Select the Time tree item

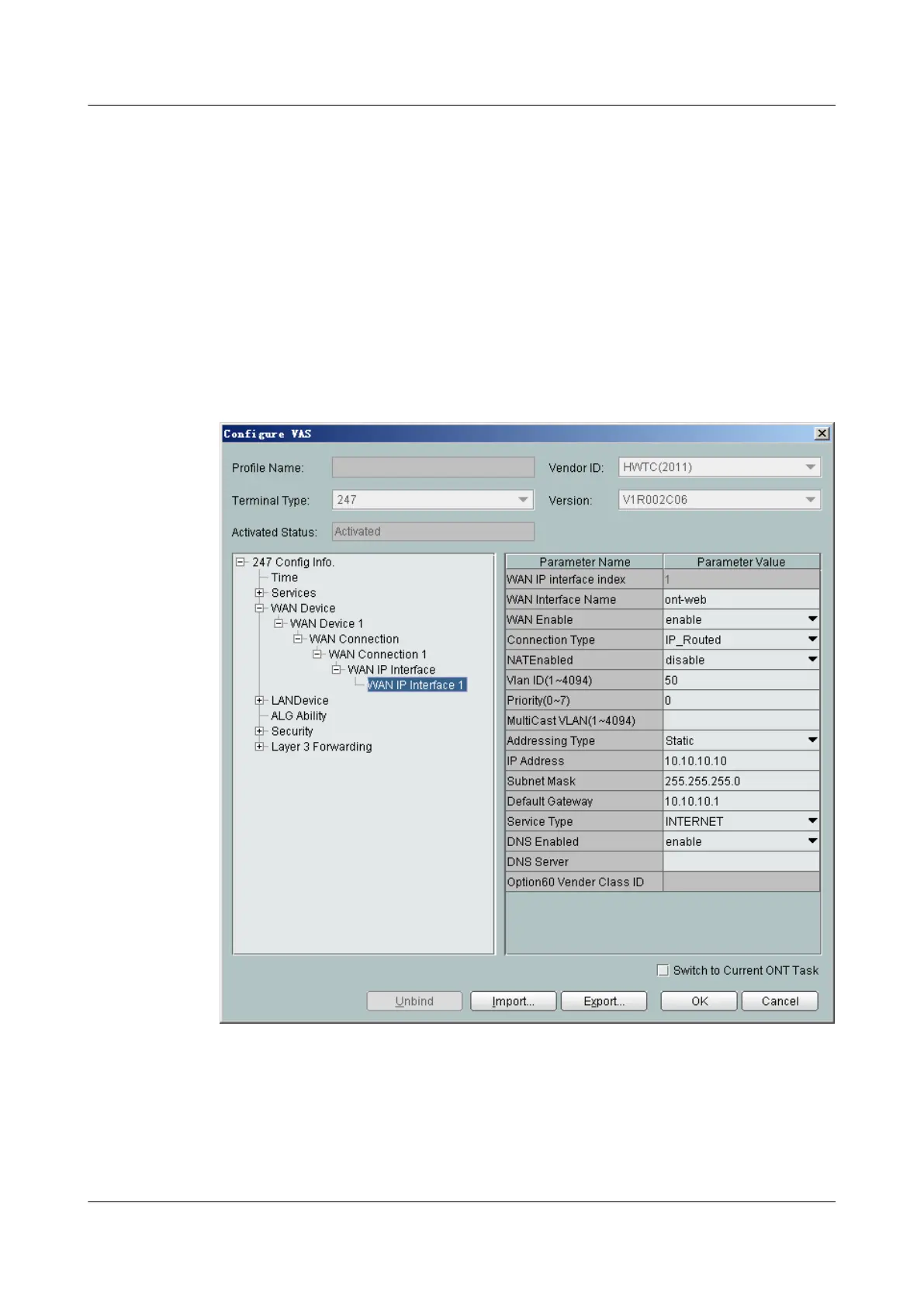coord(285,577)
